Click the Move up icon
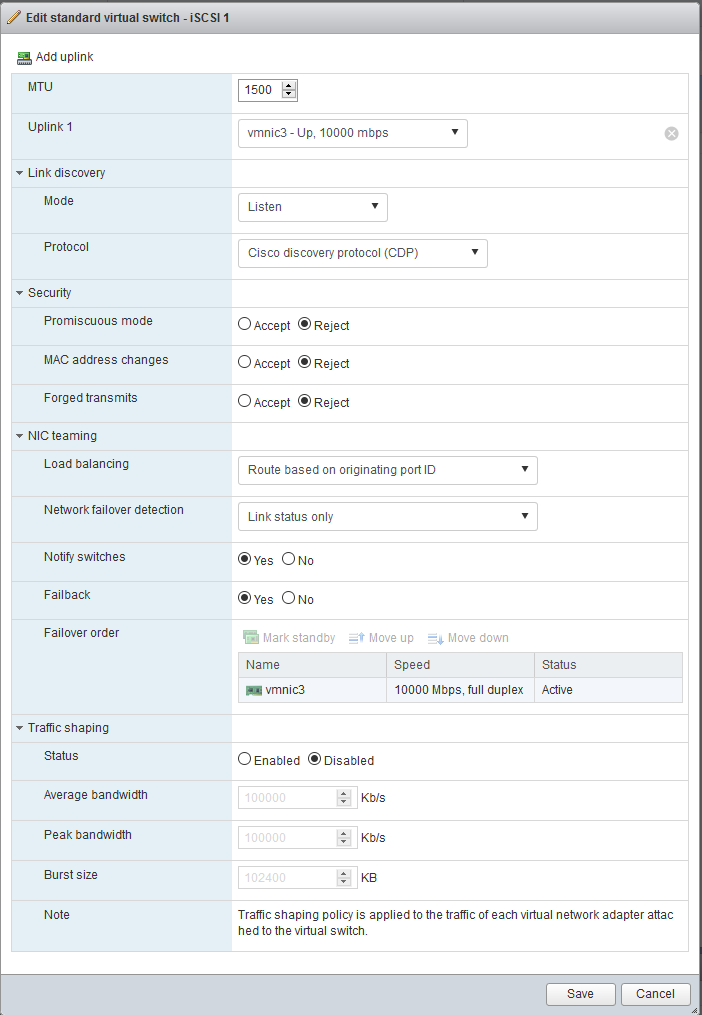The image size is (702, 1015). 357,638
